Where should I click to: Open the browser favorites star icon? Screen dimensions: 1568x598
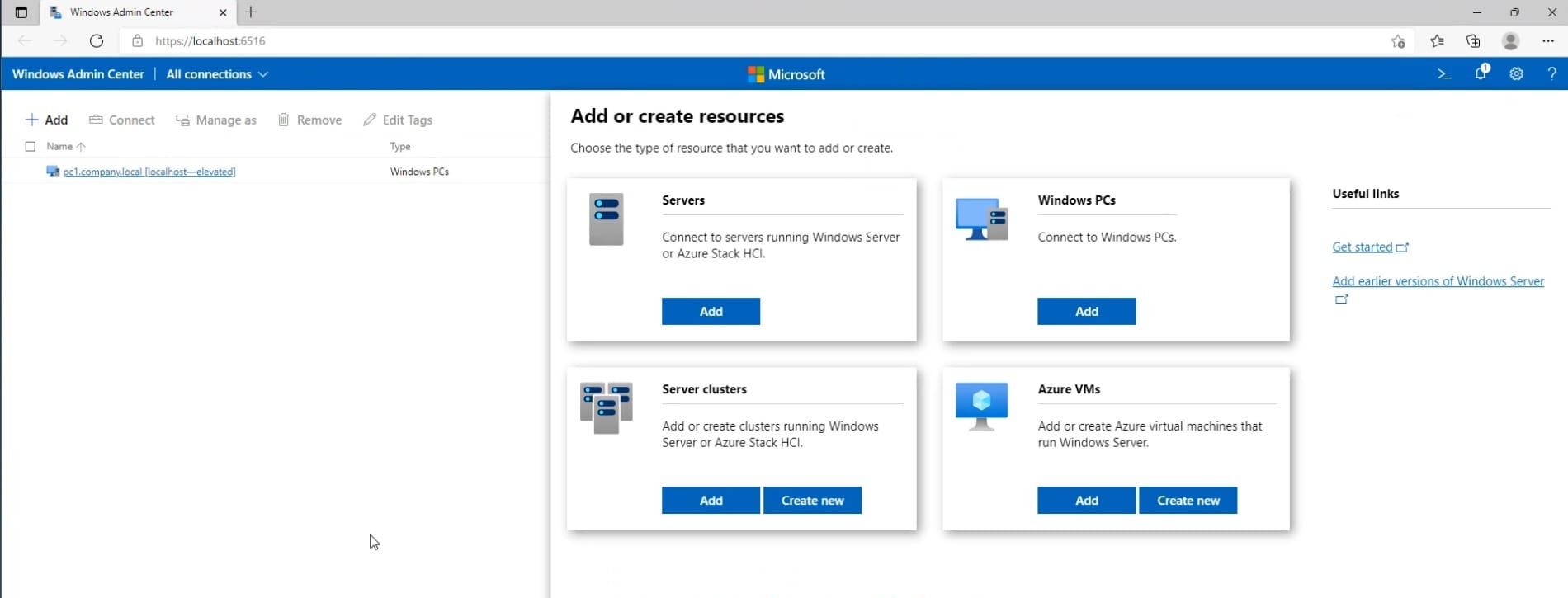1437,40
